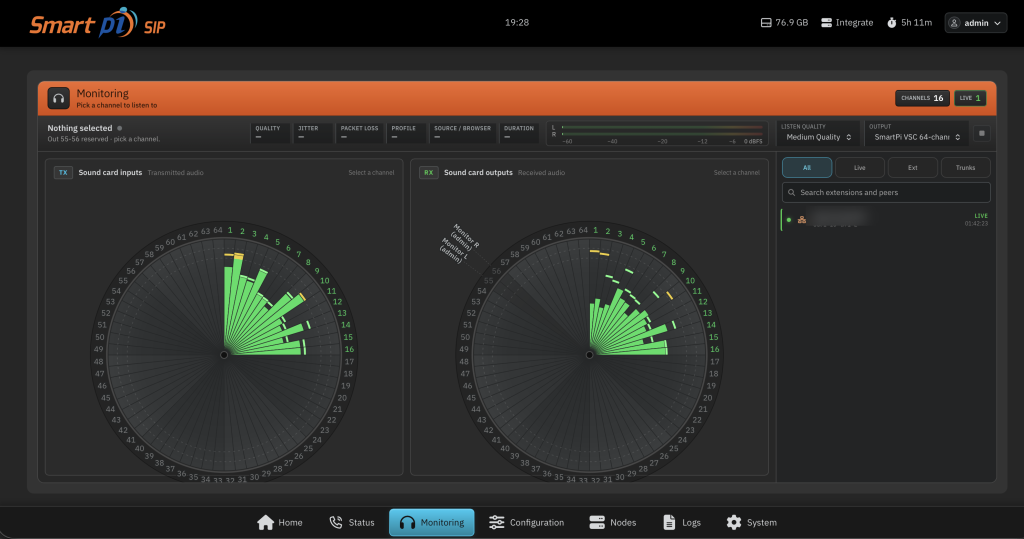Filter the list by Ext
The image size is (1024, 539).
click(912, 168)
